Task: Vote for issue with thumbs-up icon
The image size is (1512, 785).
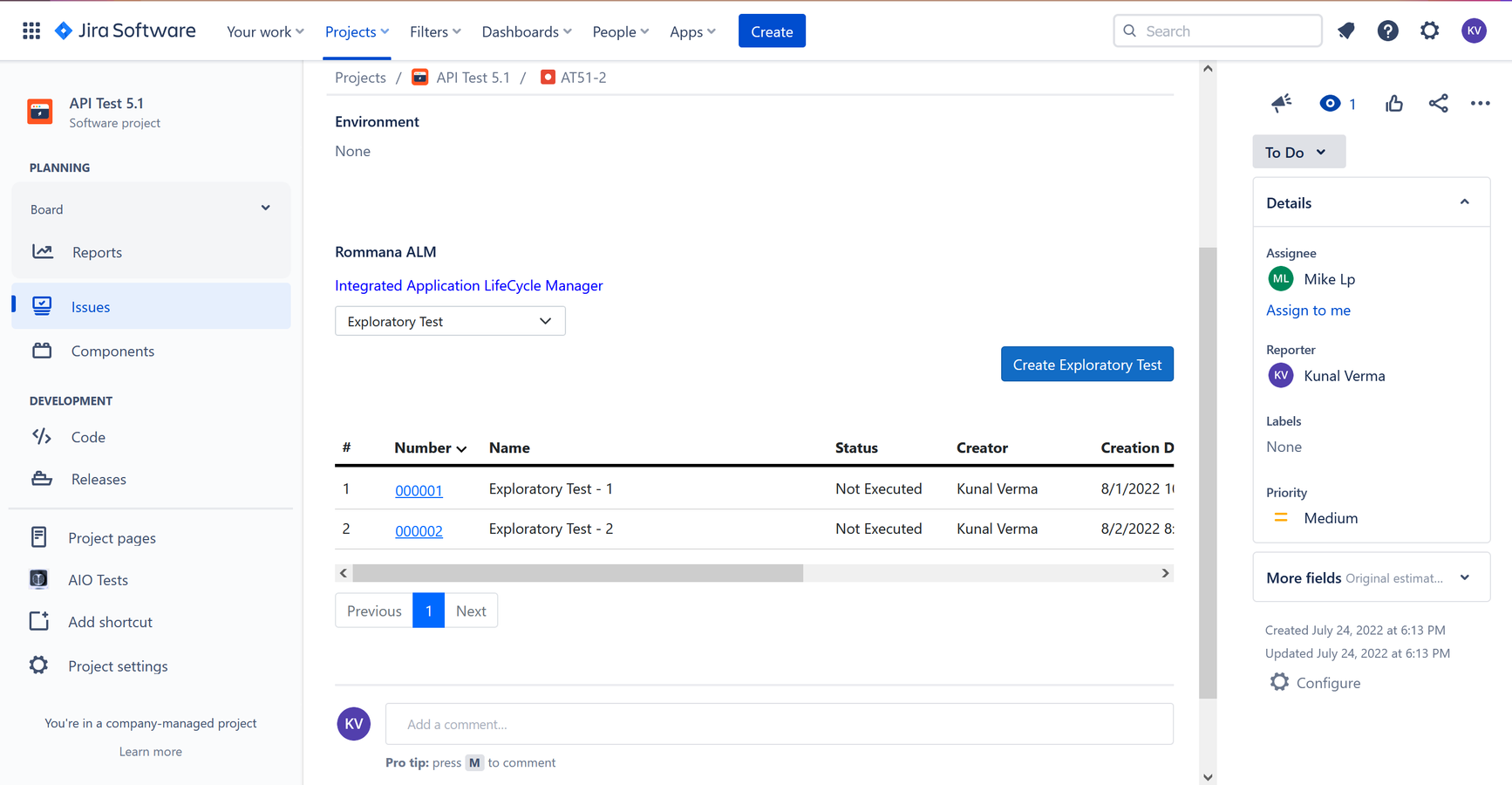Action: [1394, 103]
